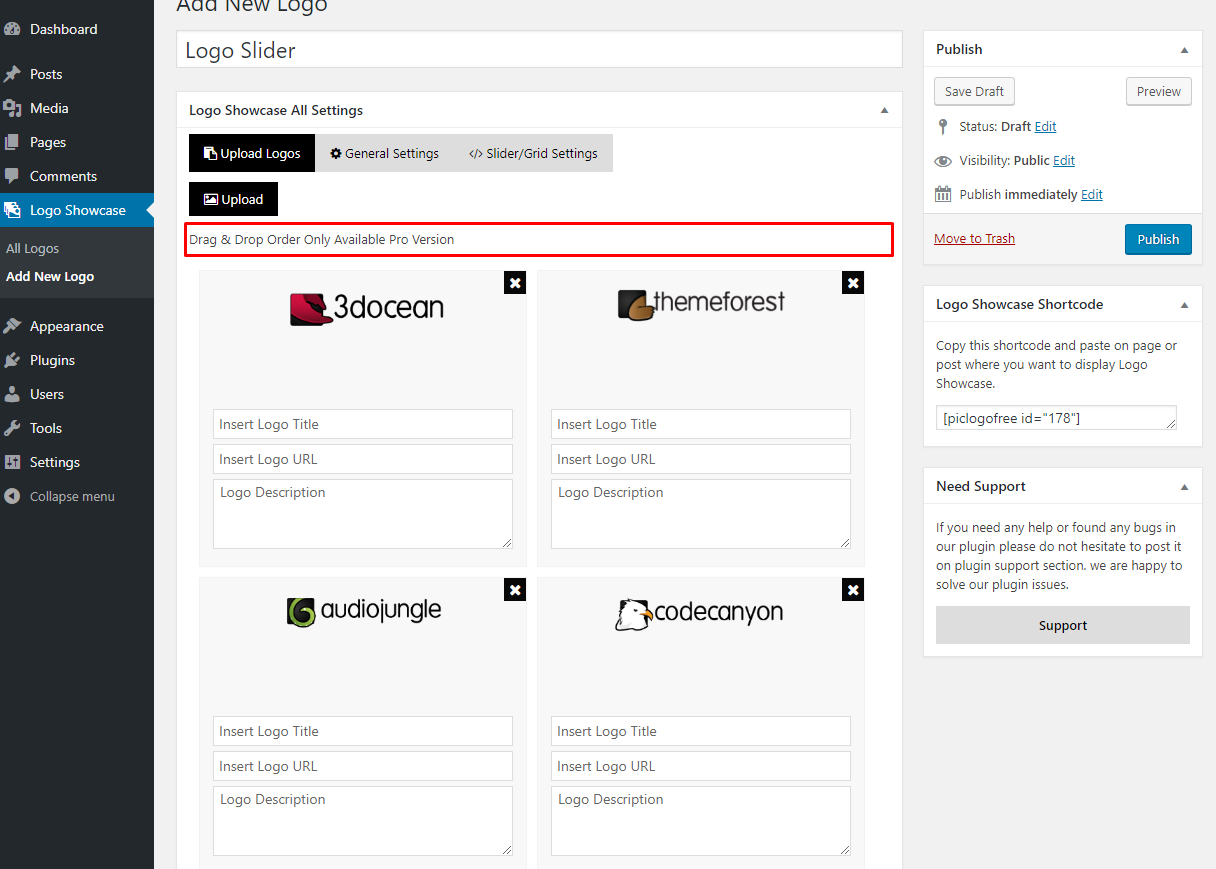Click the Comments bubble icon

point(12,176)
